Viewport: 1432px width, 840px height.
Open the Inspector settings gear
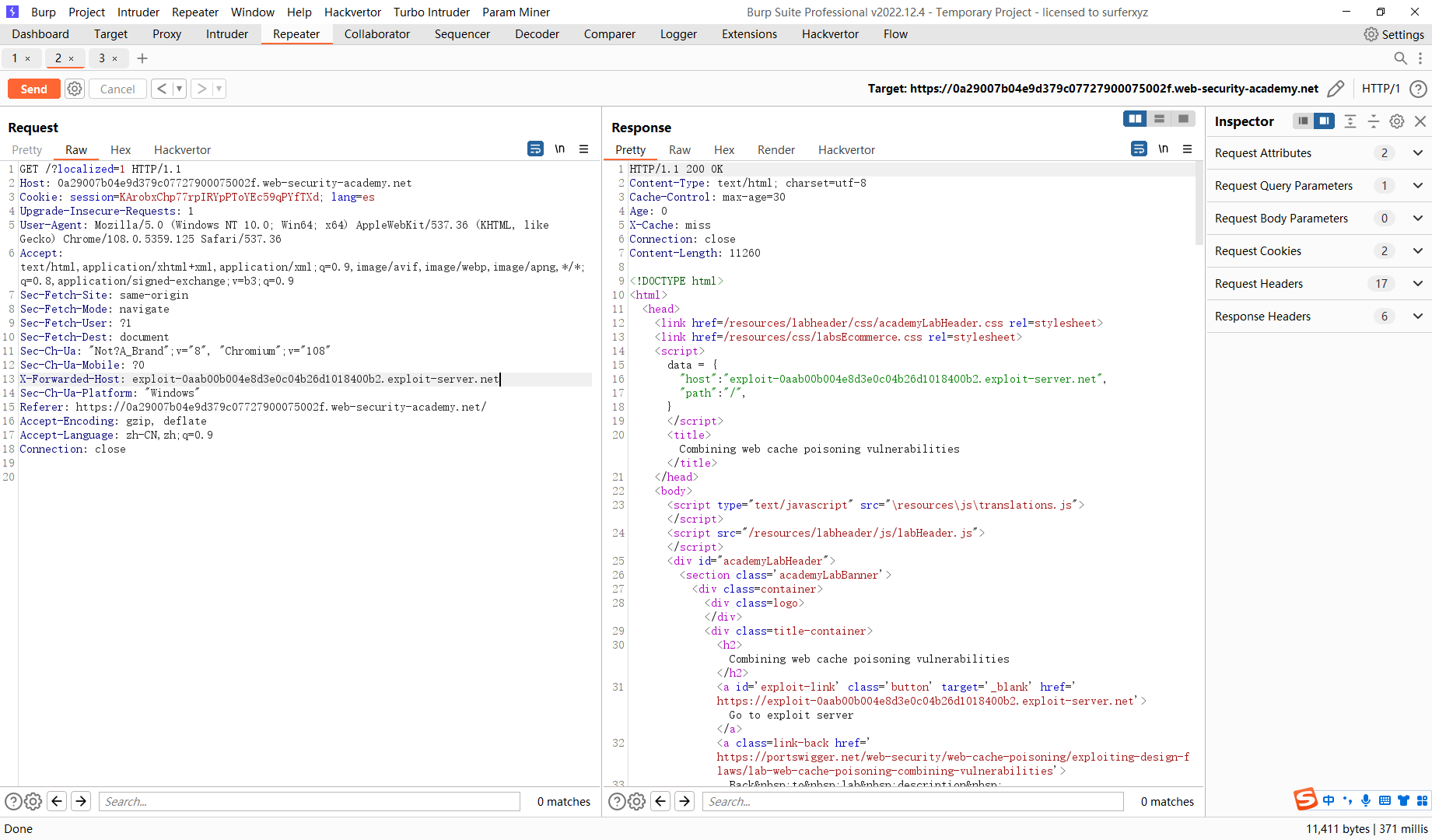[1397, 121]
